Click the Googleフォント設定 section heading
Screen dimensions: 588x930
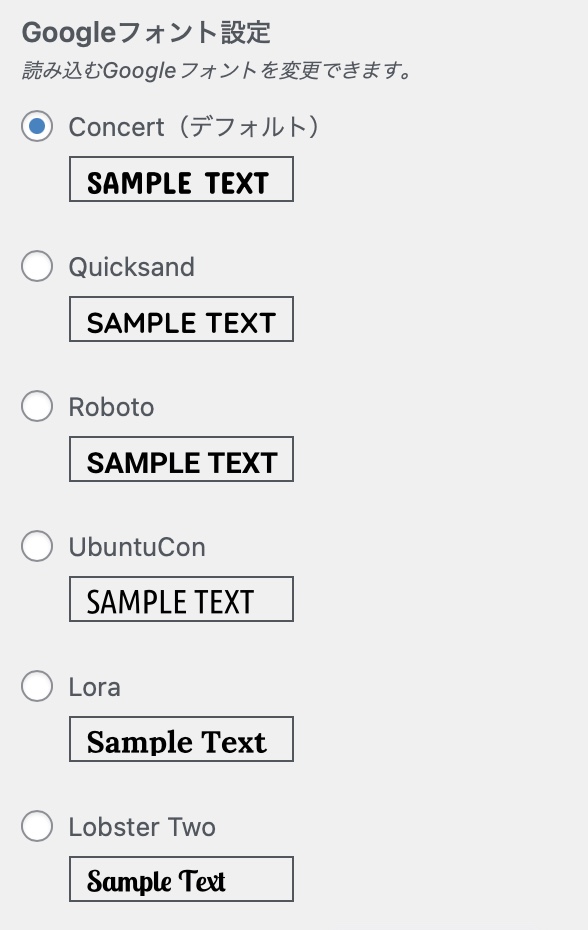coord(146,32)
